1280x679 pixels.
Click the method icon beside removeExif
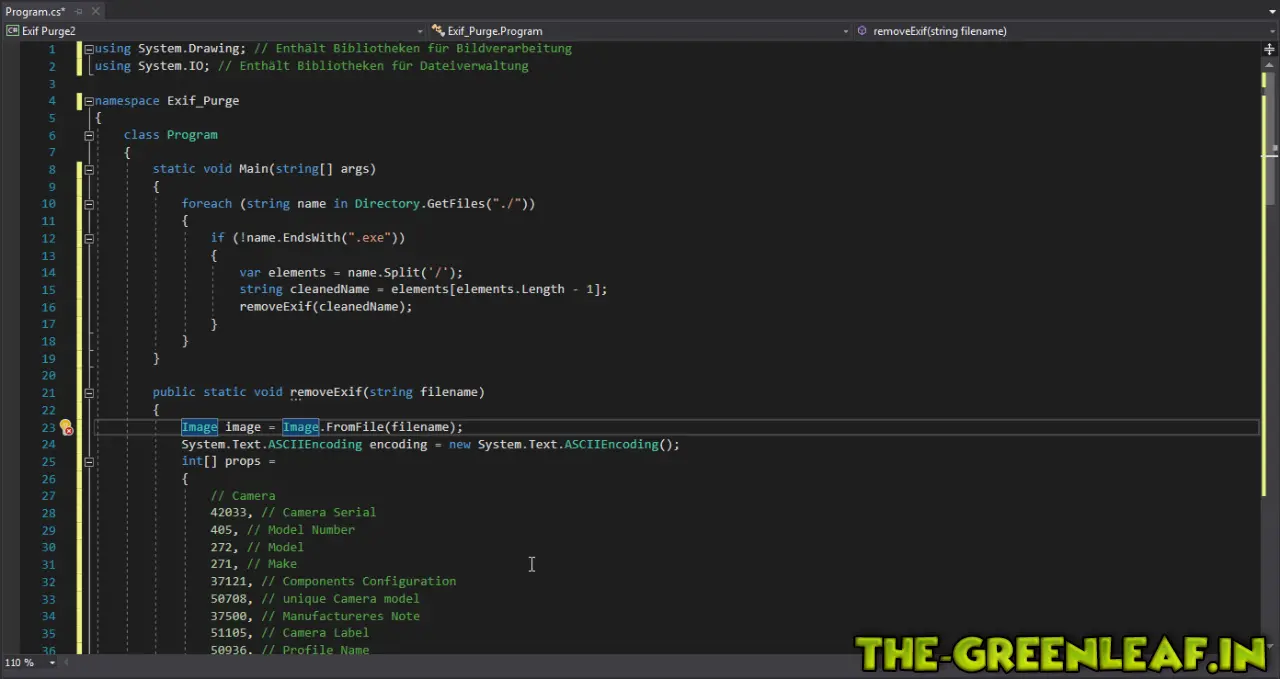pos(862,31)
